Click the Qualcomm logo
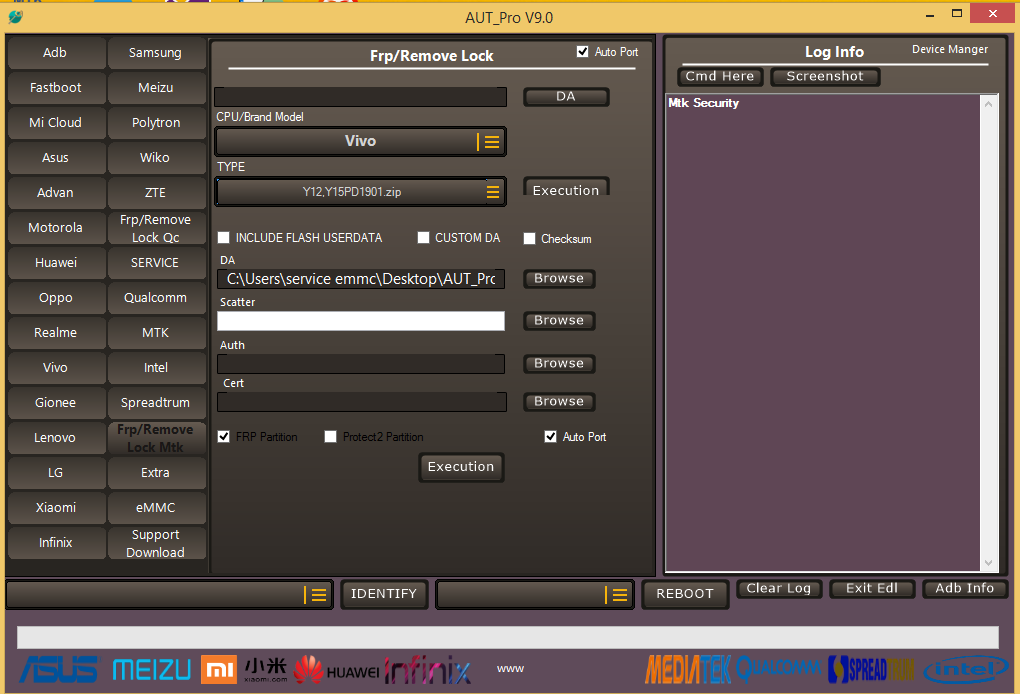1020x694 pixels. [778, 668]
